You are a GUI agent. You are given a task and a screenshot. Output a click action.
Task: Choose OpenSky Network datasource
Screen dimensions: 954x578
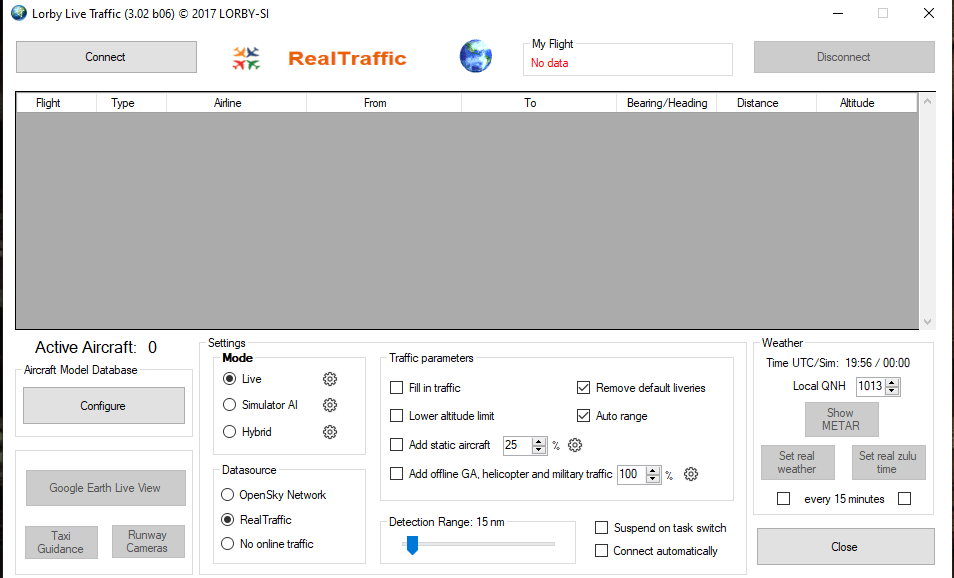[x=228, y=495]
